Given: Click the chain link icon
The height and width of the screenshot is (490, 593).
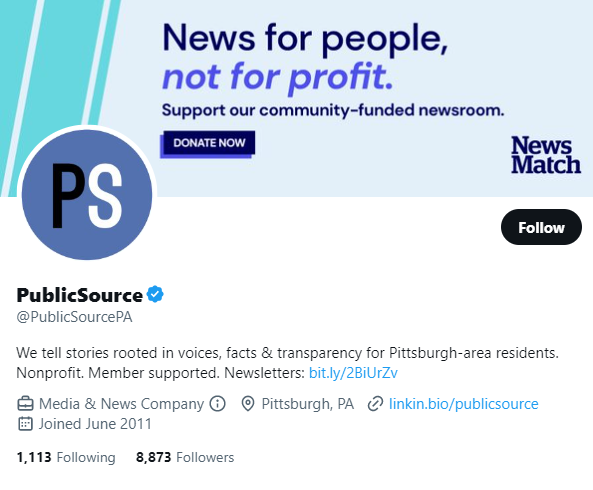Looking at the screenshot, I should [x=375, y=403].
